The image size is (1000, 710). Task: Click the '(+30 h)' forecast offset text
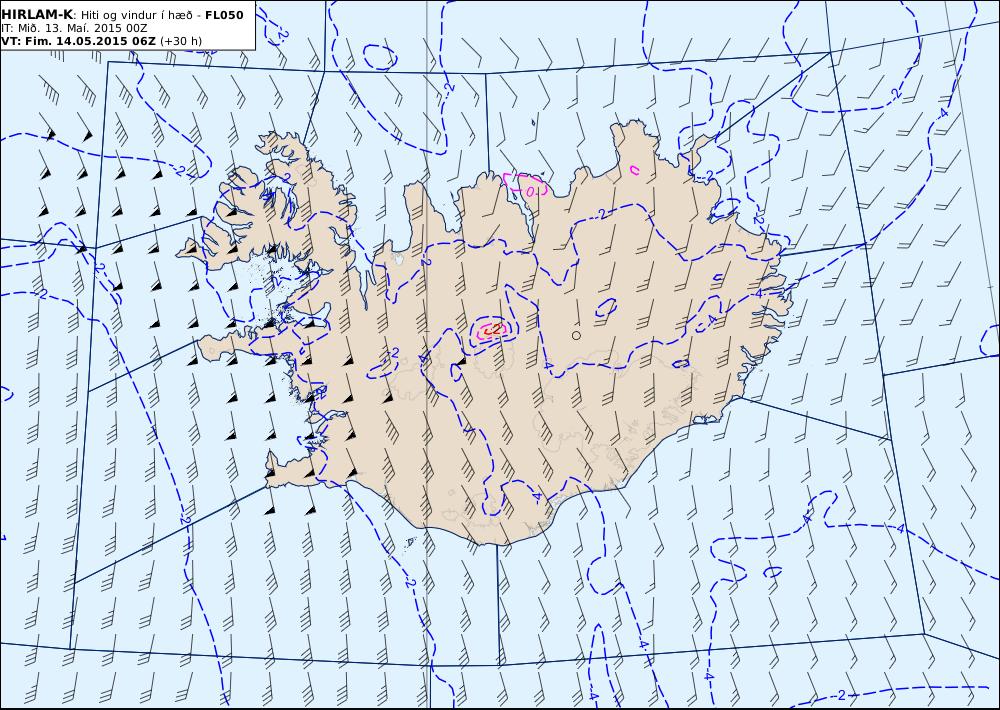(x=181, y=41)
